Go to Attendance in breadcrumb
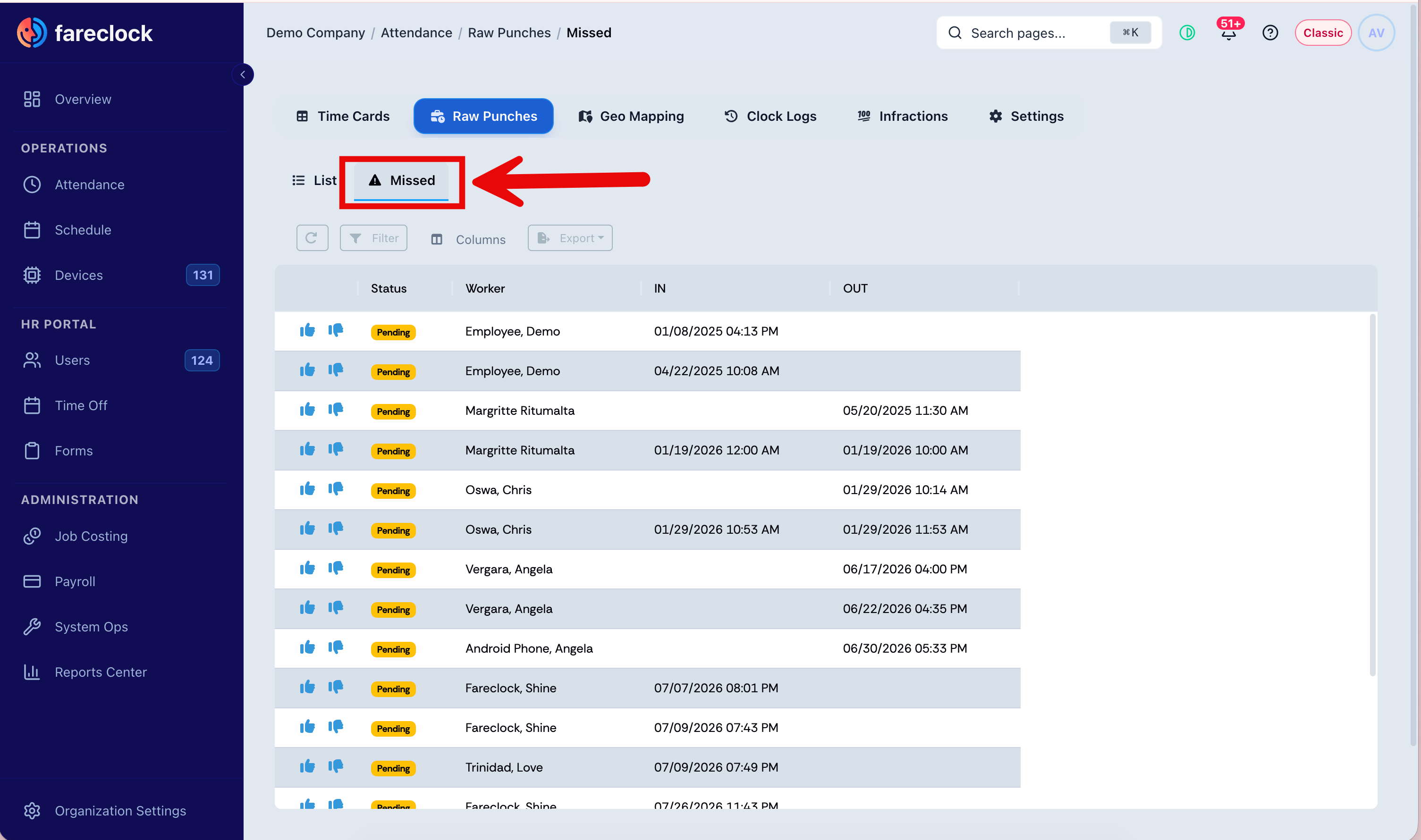The height and width of the screenshot is (840, 1421). click(416, 33)
